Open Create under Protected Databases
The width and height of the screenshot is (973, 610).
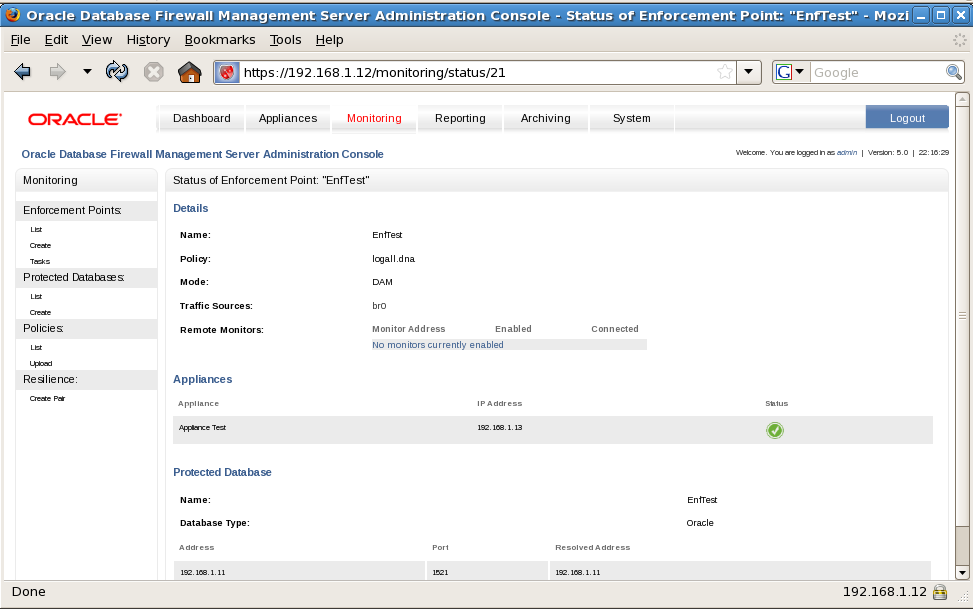pos(40,313)
